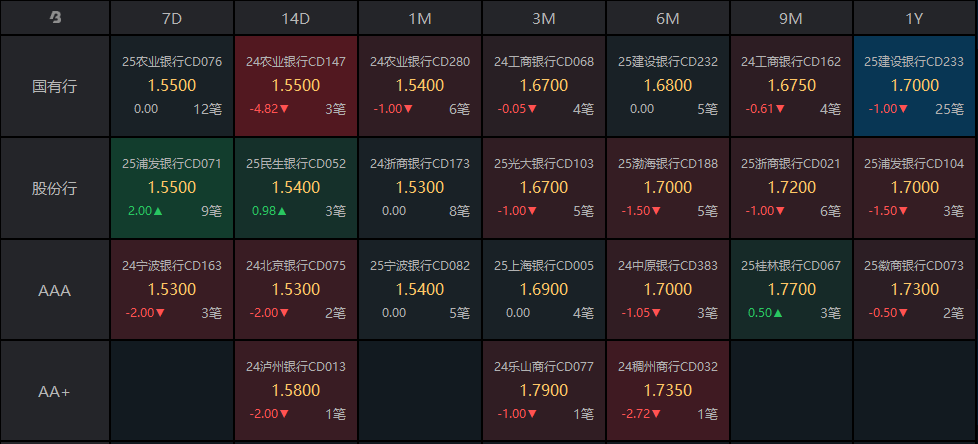Click the 24泸州银行CD013 quote cell
Screen dimensions: 978x444
click(295, 392)
